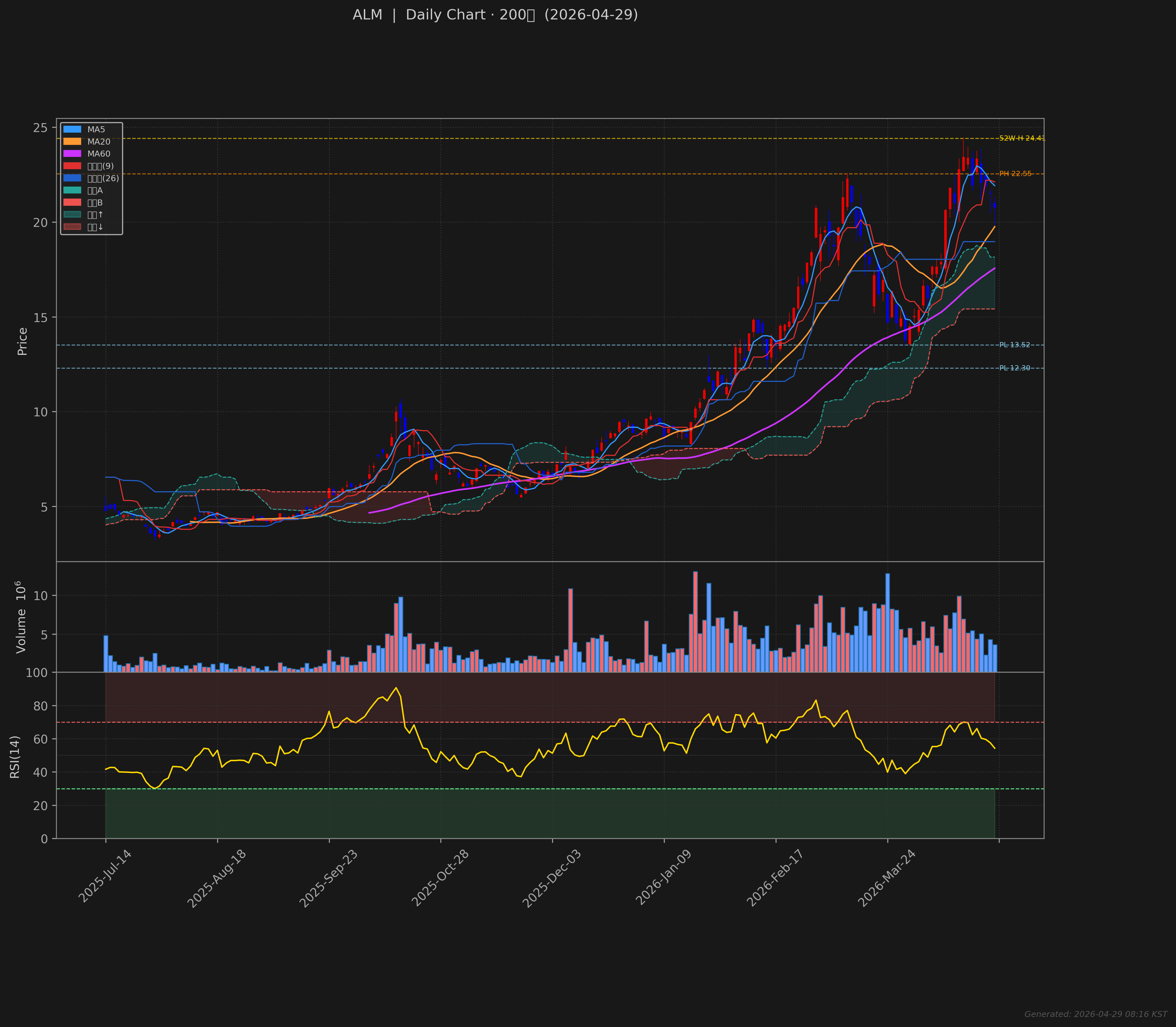Viewport: 1176px width, 1027px height.
Task: Click the teal span A legend swatch
Action: (x=72, y=190)
